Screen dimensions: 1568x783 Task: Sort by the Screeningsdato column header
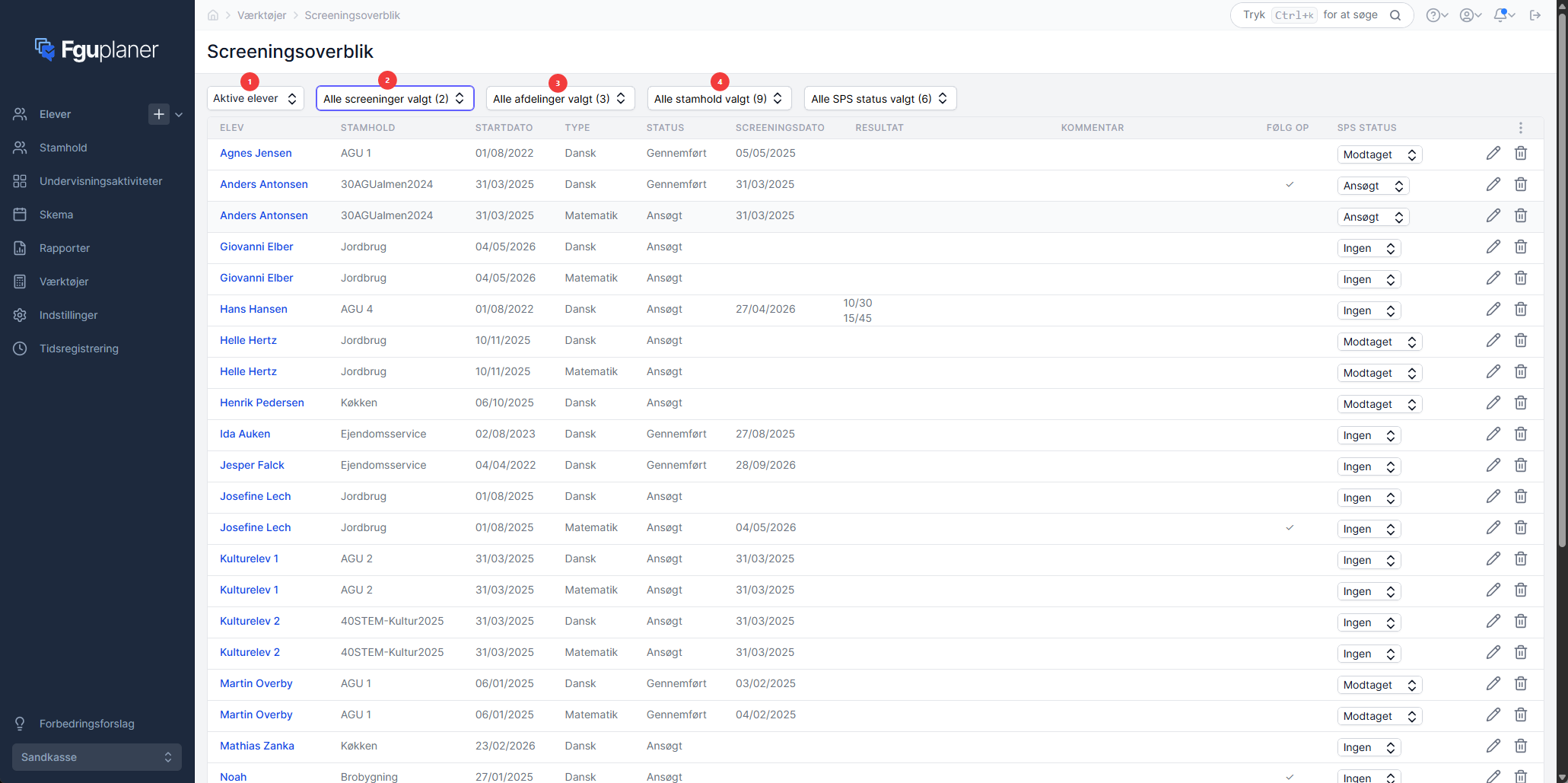pos(780,128)
